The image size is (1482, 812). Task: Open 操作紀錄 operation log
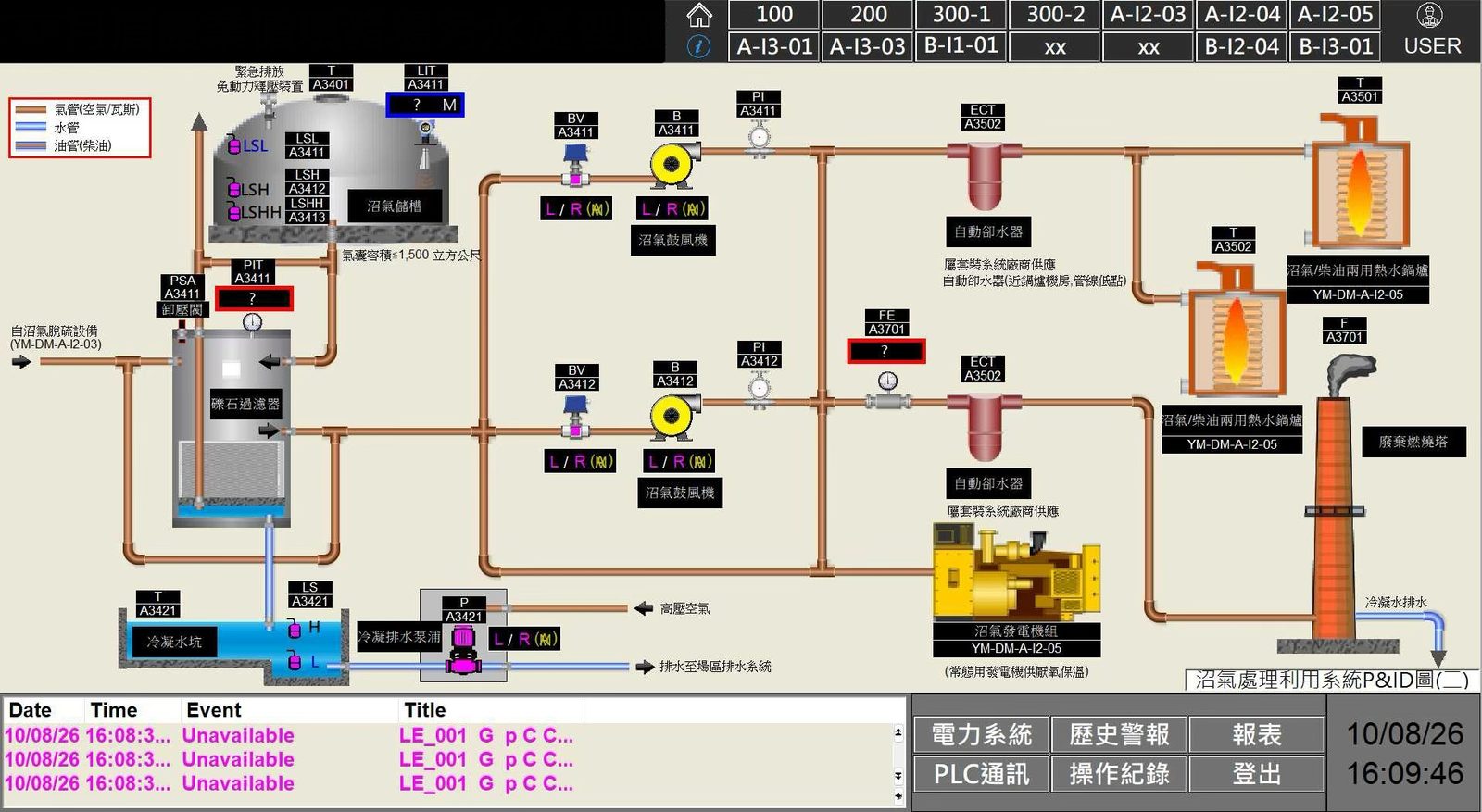(1119, 773)
